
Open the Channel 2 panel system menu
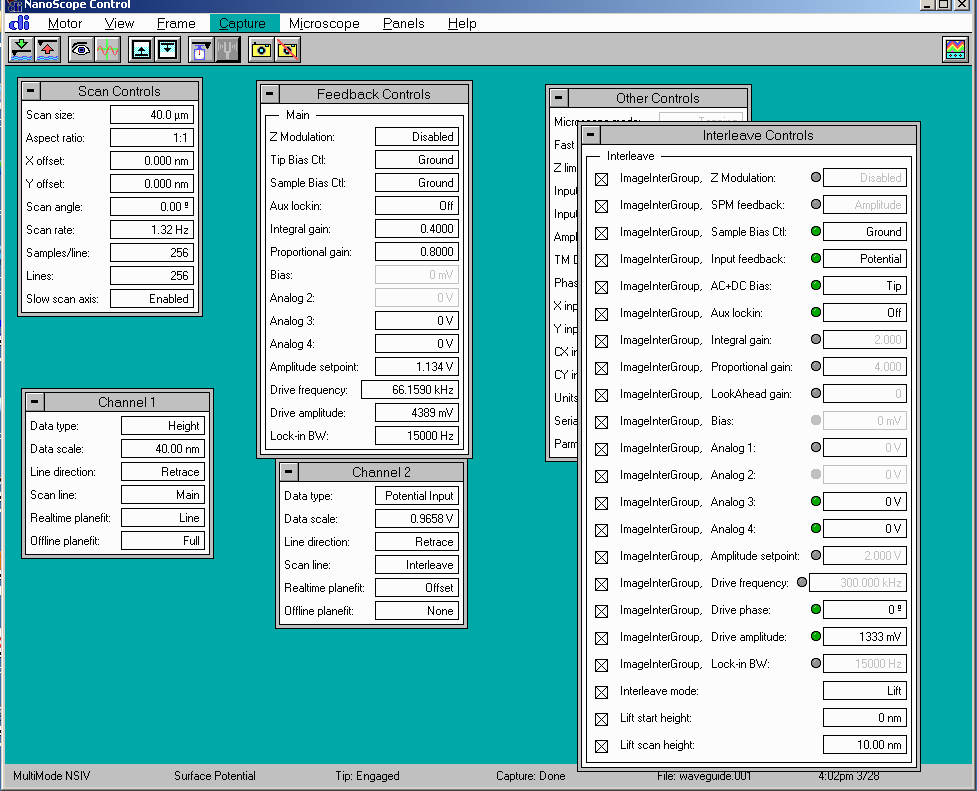pos(288,472)
